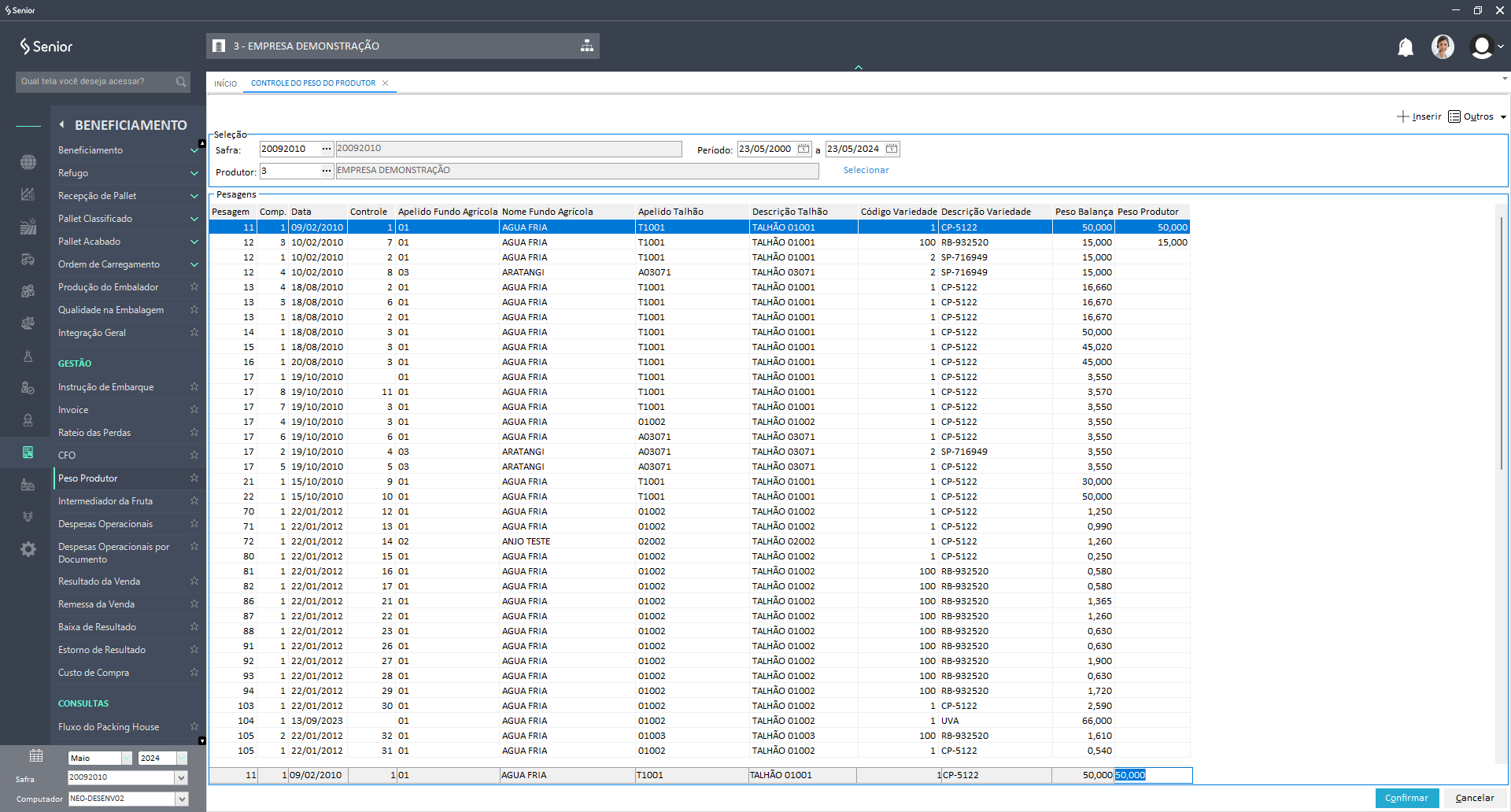
Task: Click the Produtor code input field
Action: [290, 171]
